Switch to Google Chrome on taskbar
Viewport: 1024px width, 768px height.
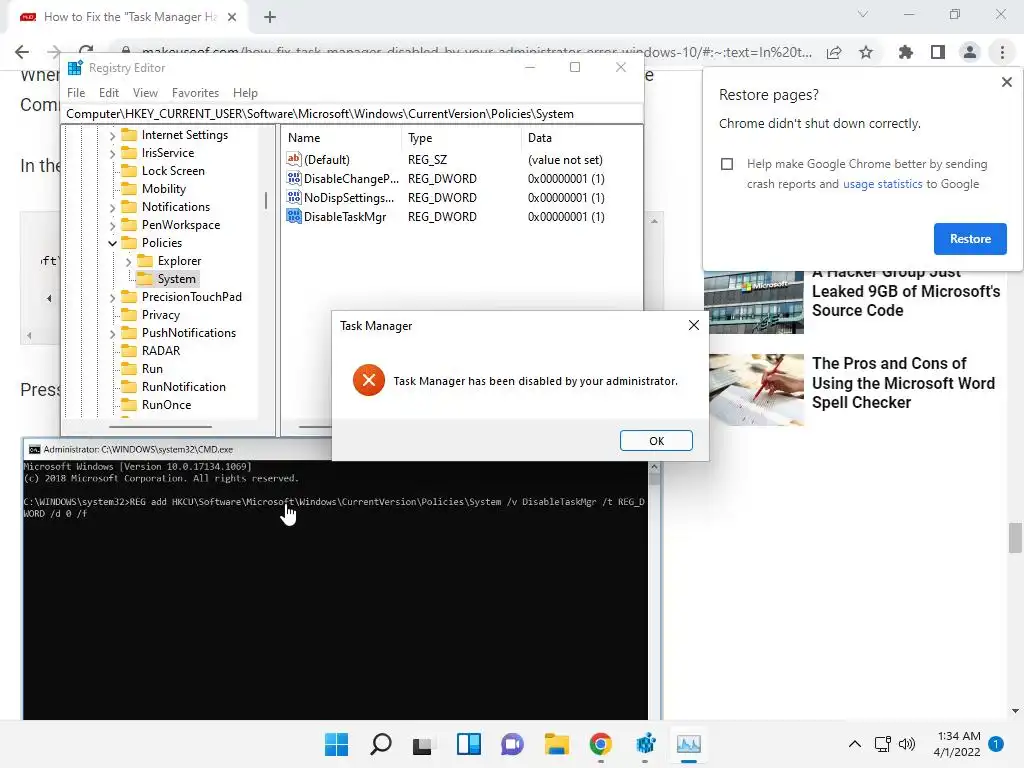[600, 744]
